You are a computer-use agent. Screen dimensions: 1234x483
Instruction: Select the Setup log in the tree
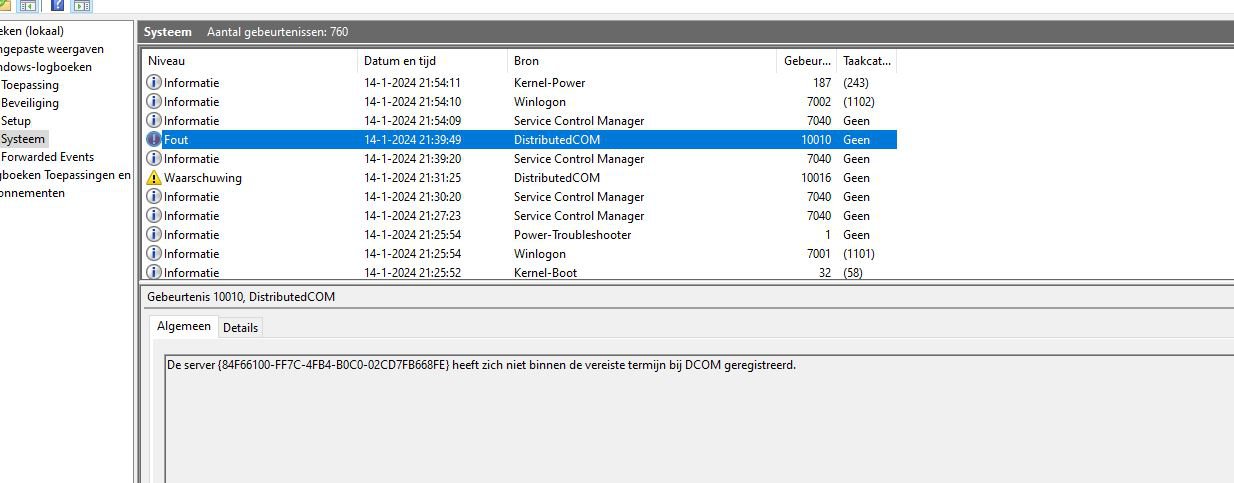pos(16,121)
